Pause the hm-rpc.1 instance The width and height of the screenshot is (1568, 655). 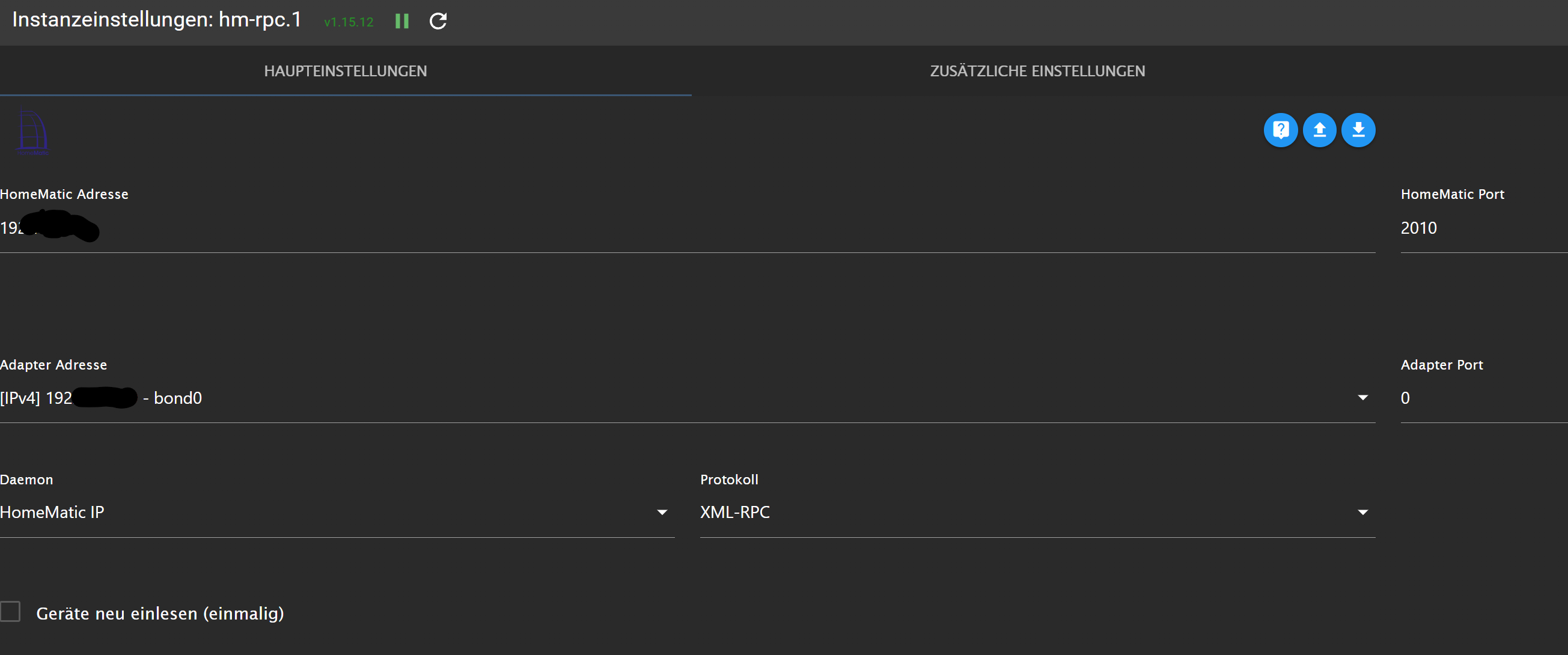click(401, 21)
